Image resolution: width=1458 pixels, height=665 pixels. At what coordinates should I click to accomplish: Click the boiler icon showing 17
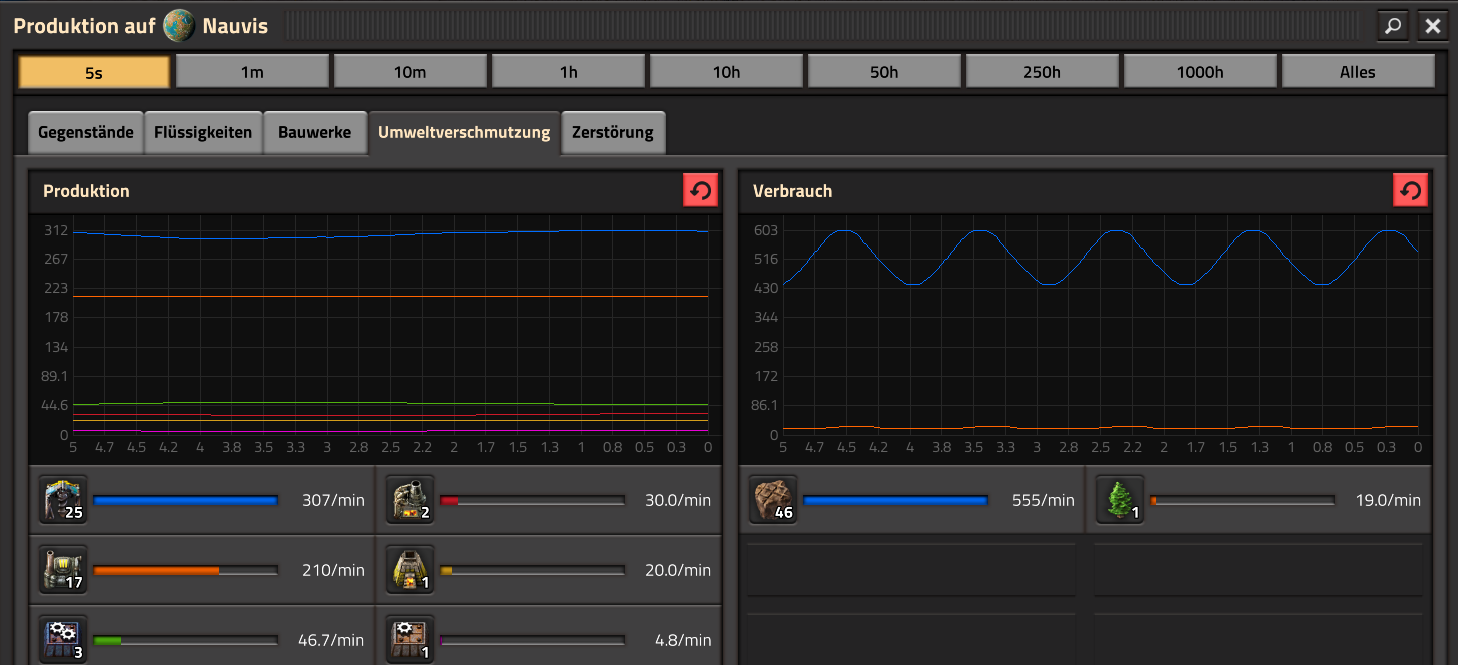point(63,570)
